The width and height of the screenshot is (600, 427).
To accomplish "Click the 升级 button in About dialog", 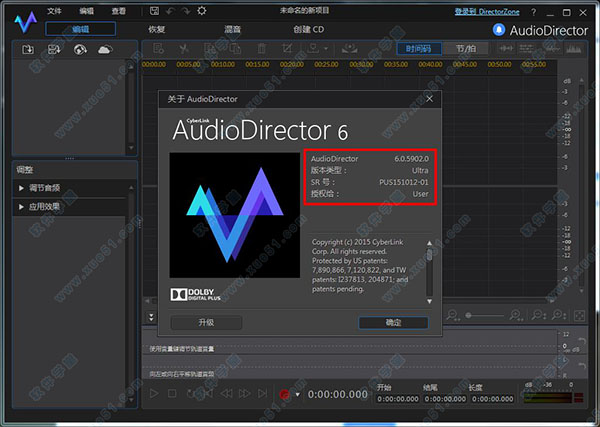I will pyautogui.click(x=206, y=323).
